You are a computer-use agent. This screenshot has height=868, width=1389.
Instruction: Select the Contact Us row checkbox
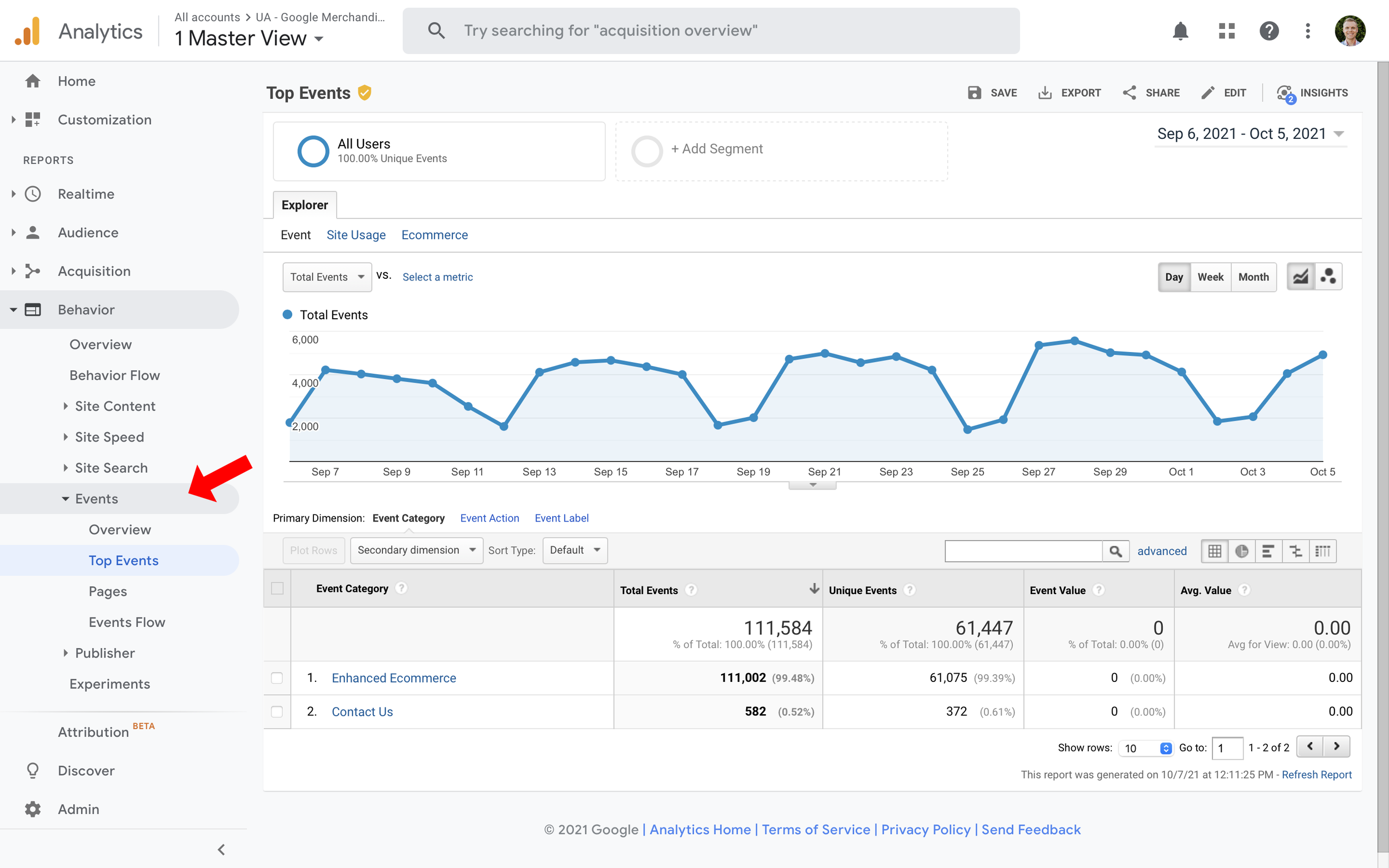coord(277,711)
